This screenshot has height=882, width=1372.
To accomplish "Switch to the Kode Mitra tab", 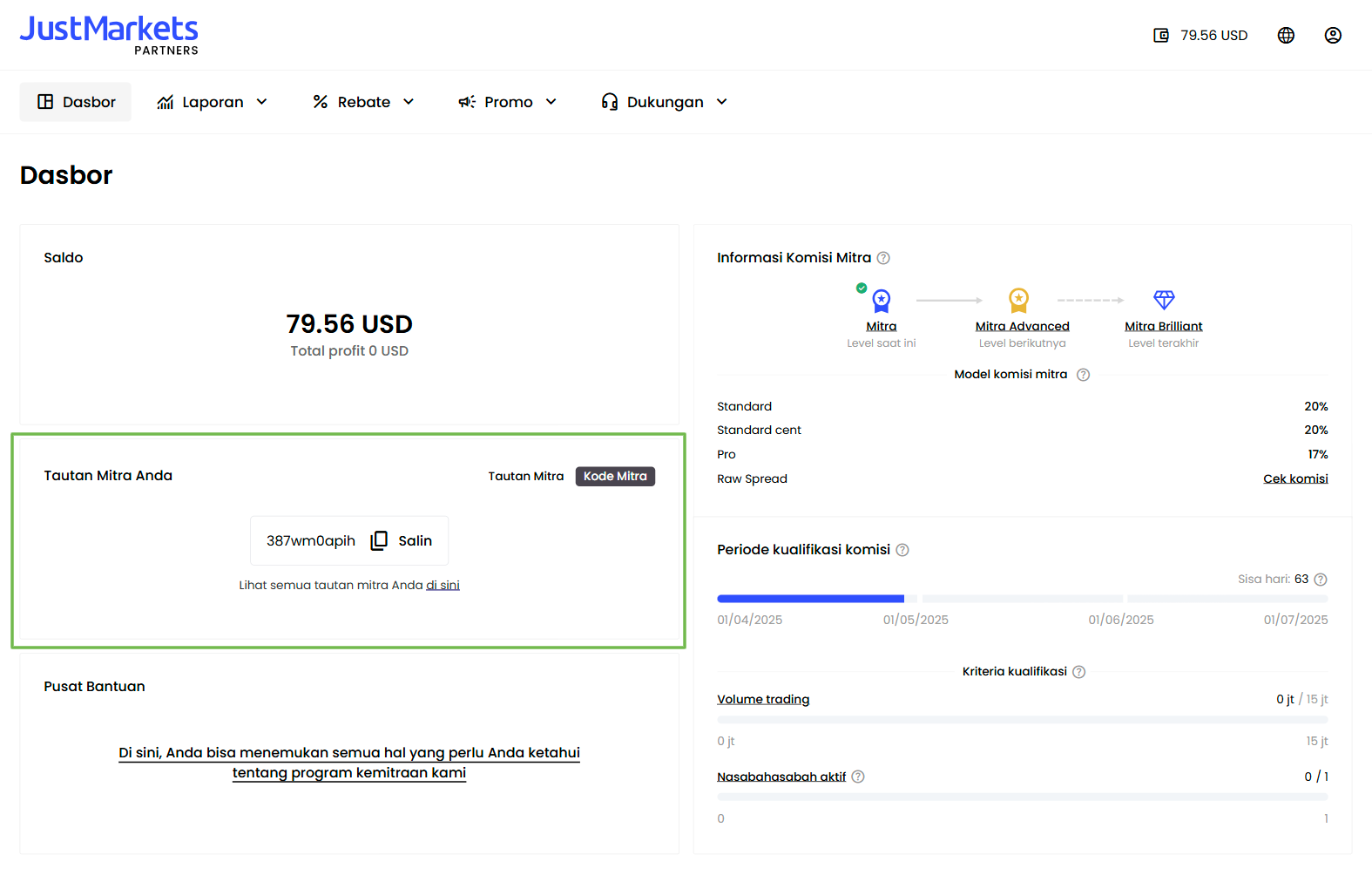I will [x=615, y=476].
